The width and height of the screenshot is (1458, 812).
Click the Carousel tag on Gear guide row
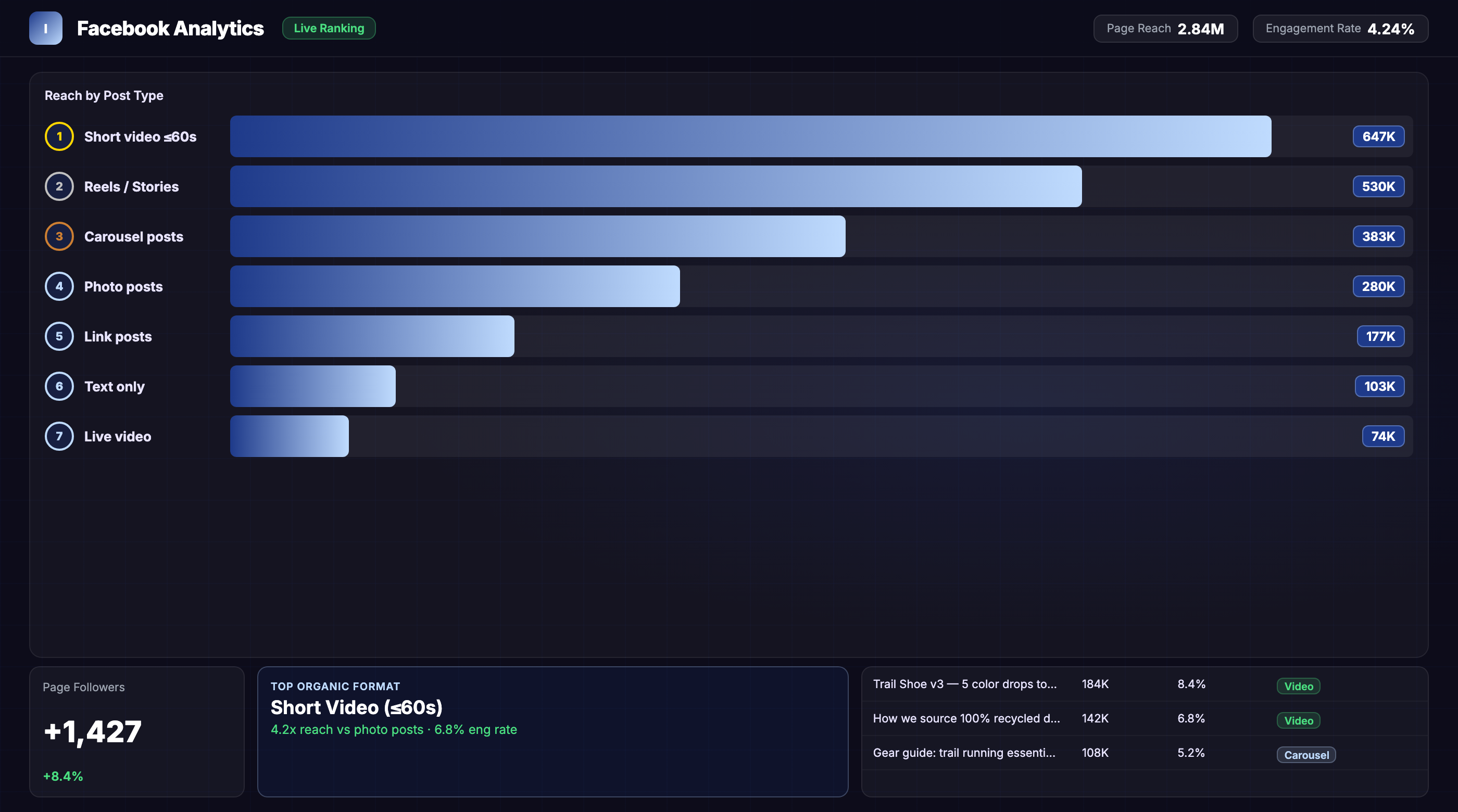(1306, 755)
